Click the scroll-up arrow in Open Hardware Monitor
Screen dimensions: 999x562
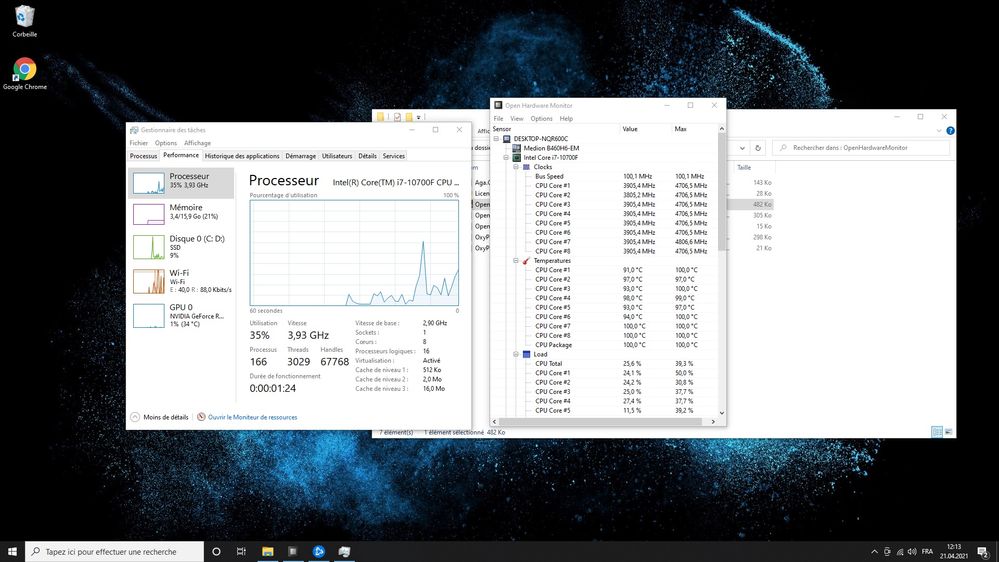click(721, 129)
